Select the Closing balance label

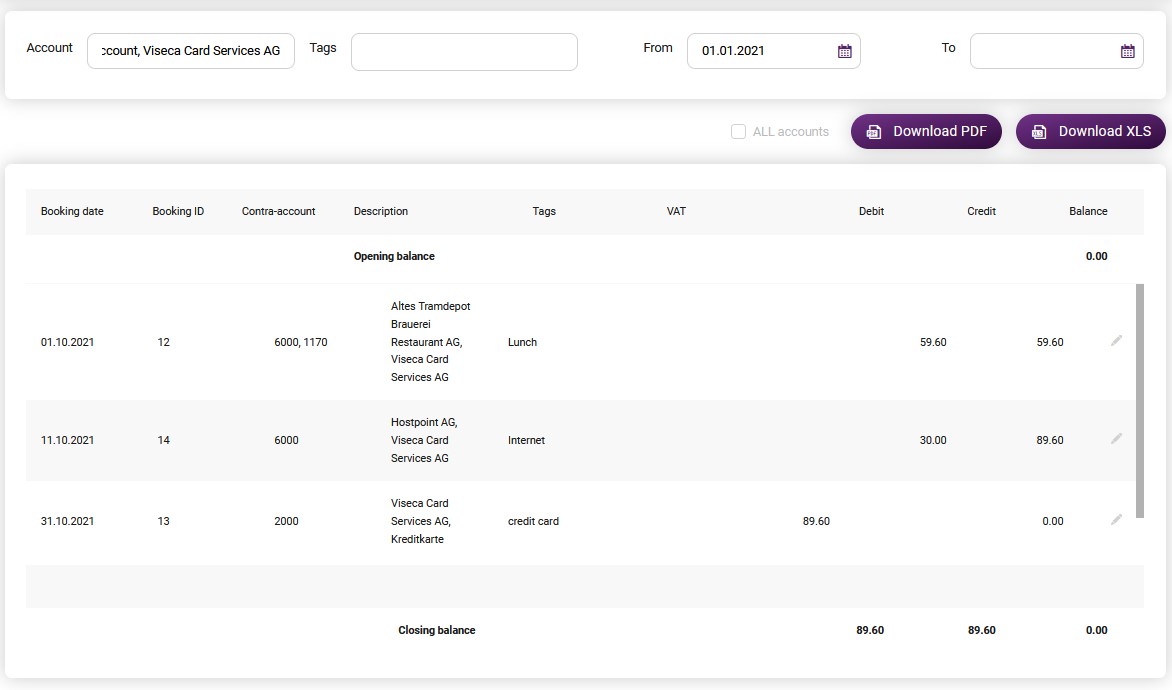click(x=437, y=630)
